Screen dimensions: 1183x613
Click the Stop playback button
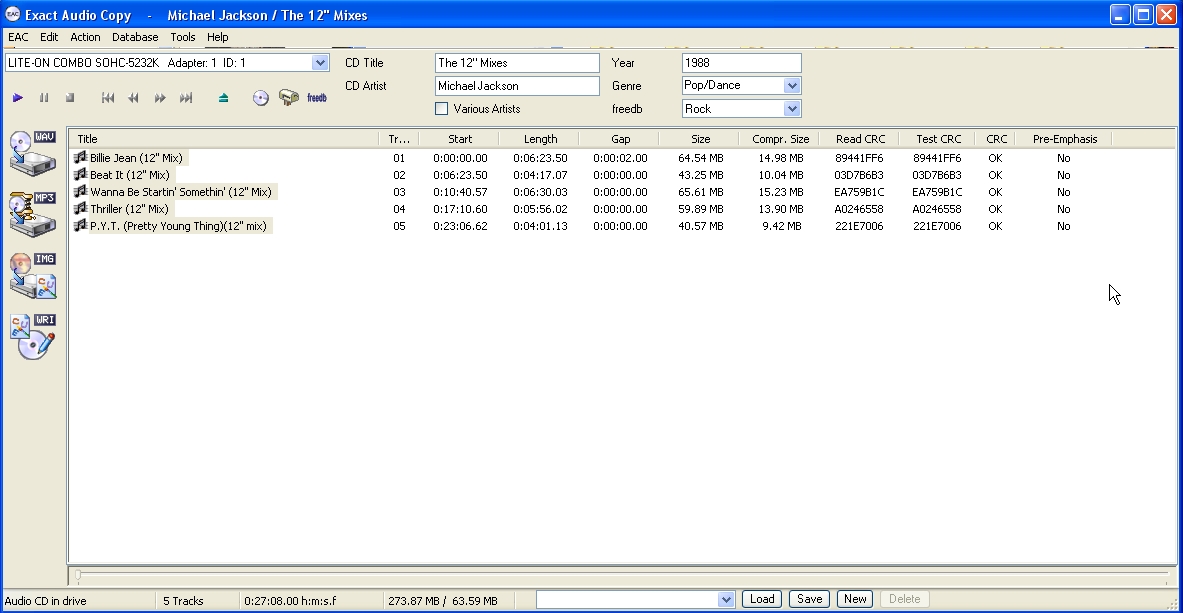(70, 98)
